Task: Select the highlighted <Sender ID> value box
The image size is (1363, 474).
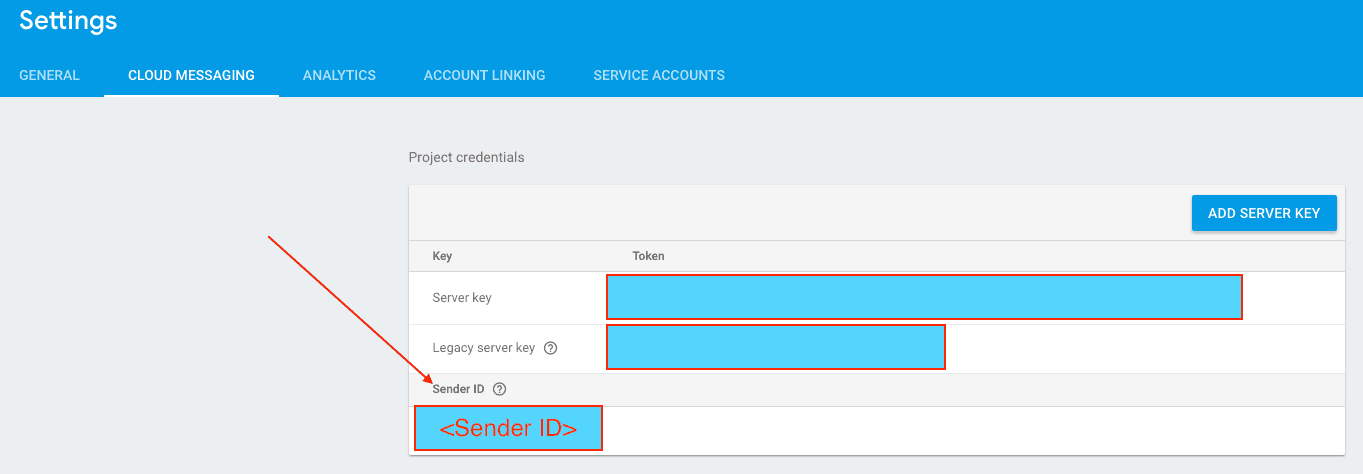Action: point(508,428)
